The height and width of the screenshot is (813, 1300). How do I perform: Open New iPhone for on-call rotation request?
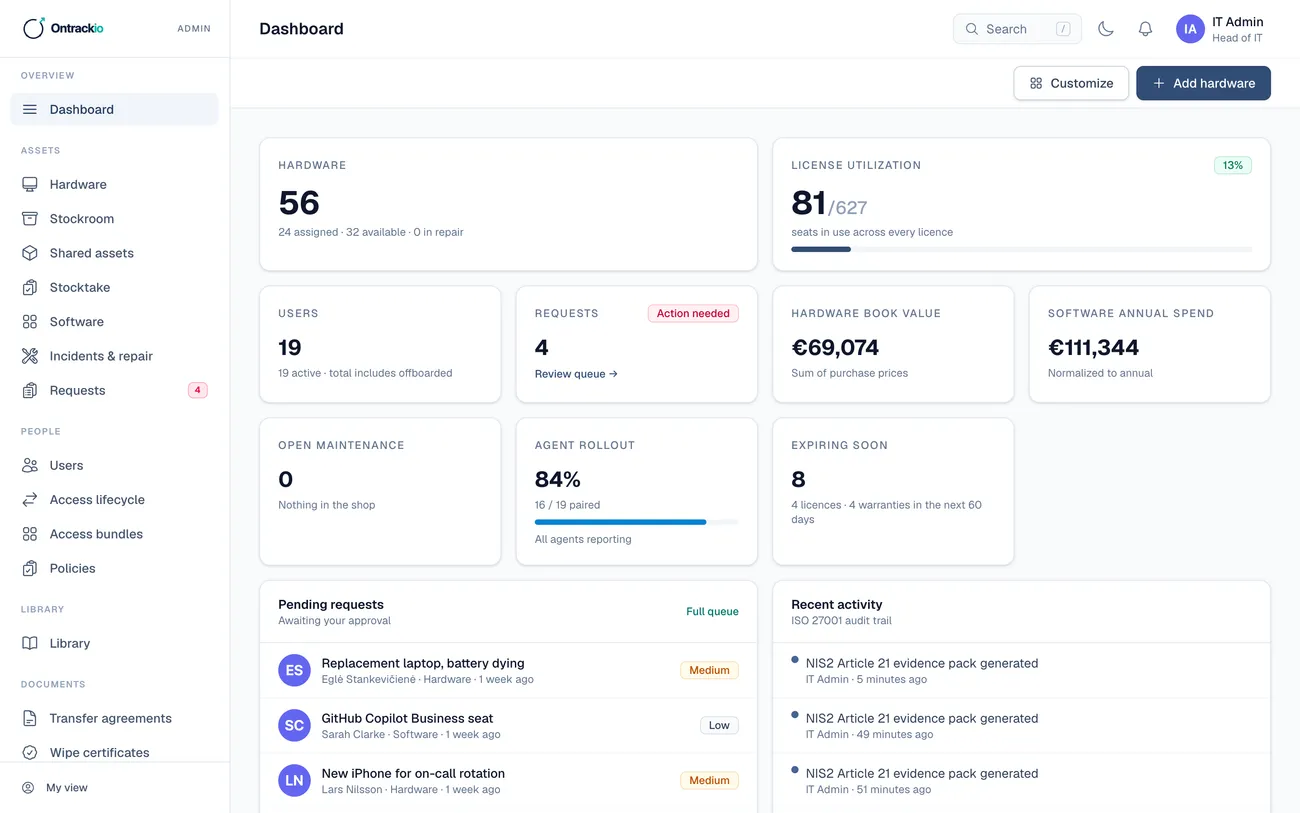point(508,780)
